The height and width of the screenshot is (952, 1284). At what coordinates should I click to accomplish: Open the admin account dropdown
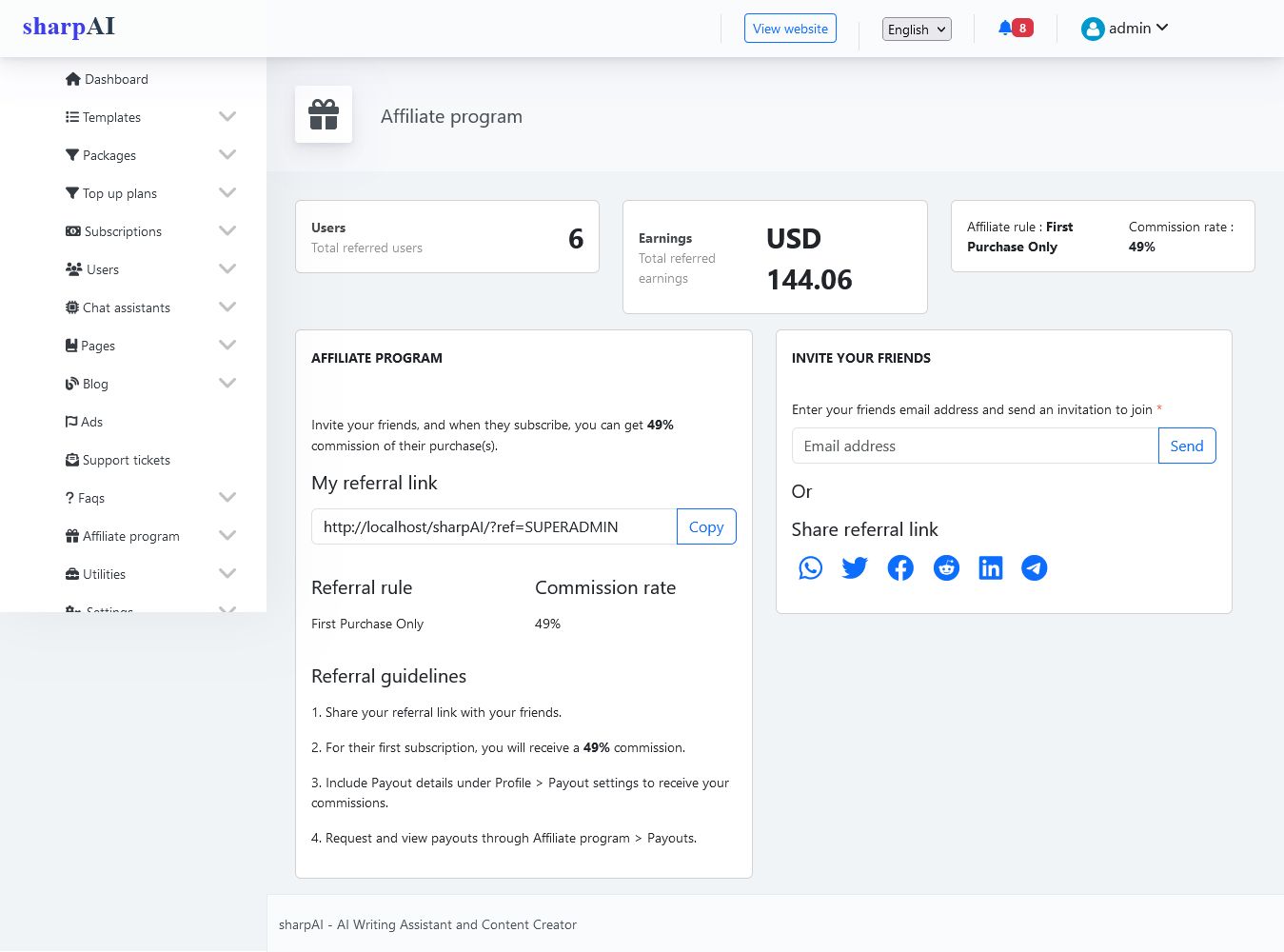pyautogui.click(x=1124, y=29)
